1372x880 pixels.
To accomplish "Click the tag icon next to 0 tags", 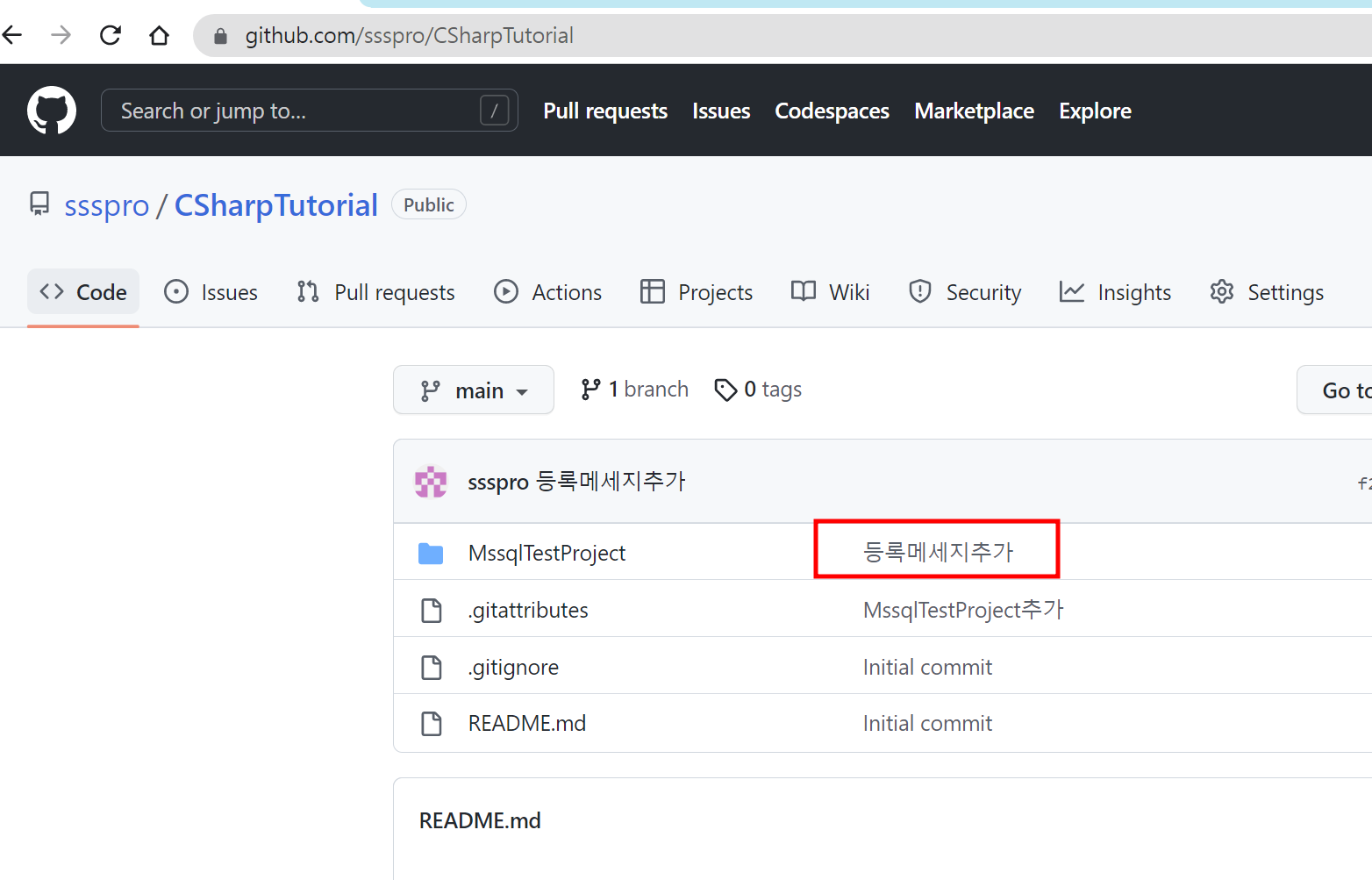I will (x=725, y=390).
